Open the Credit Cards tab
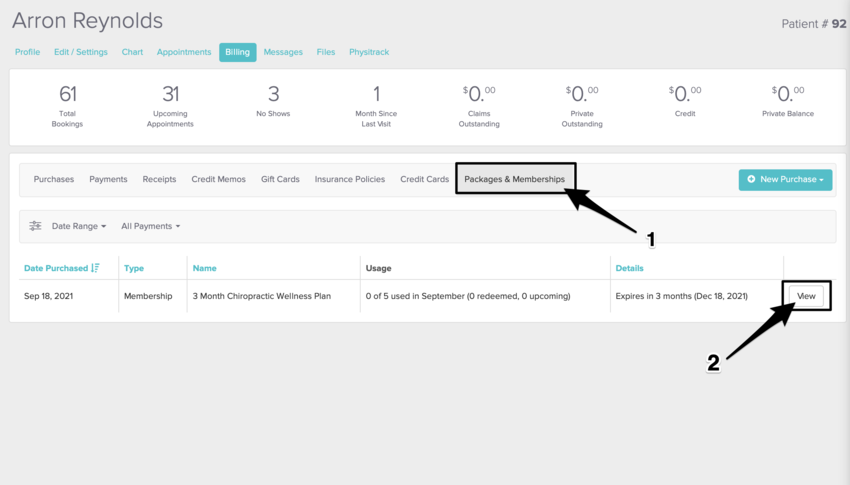 pyautogui.click(x=424, y=179)
